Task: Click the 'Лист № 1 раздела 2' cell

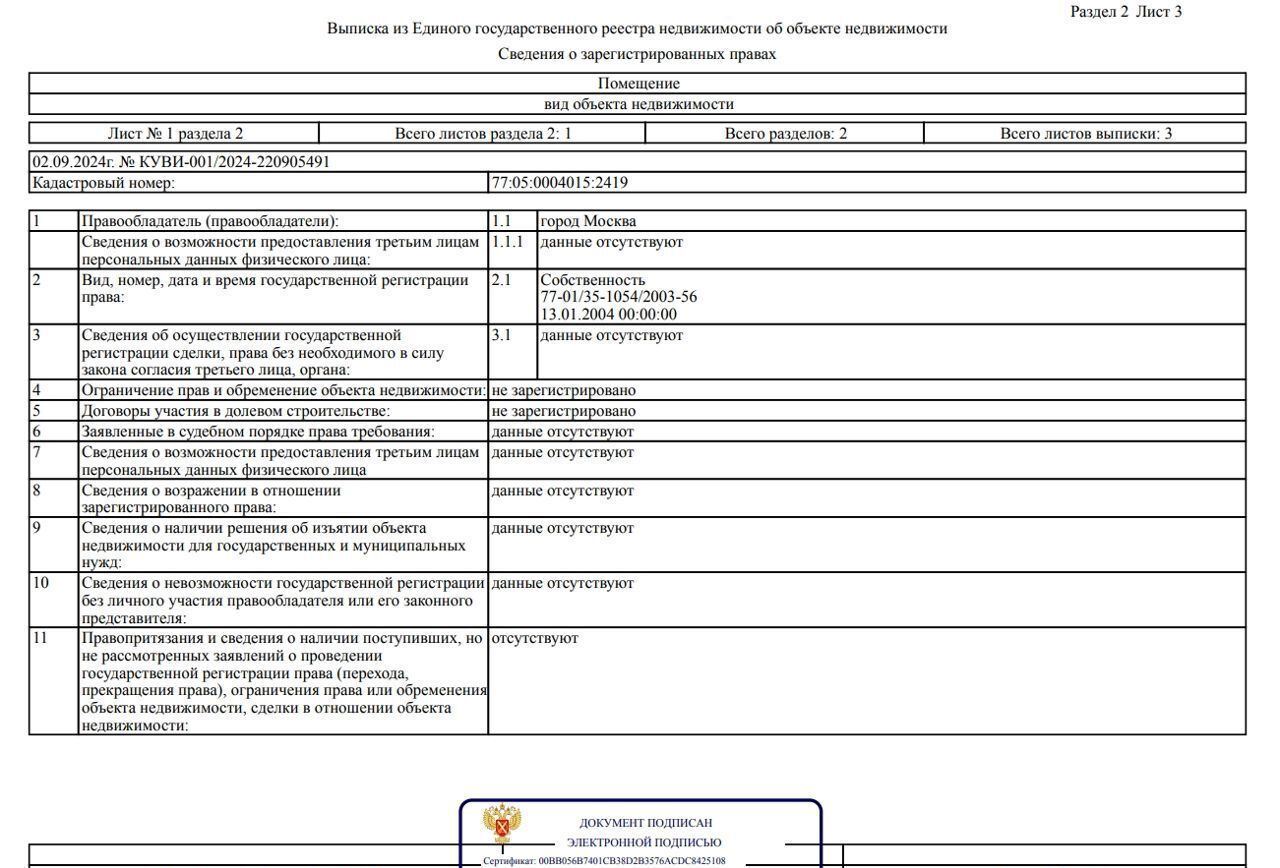Action: pos(174,133)
